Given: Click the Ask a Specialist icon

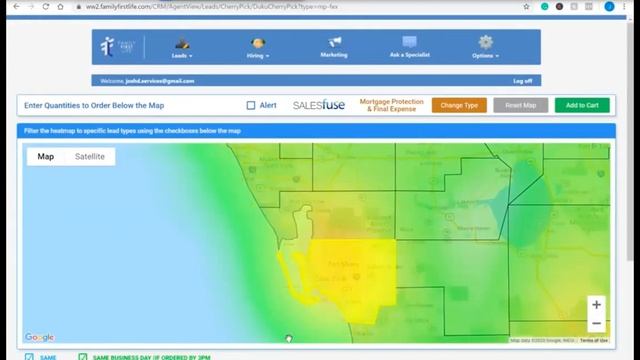Looking at the screenshot, I should pos(409,42).
